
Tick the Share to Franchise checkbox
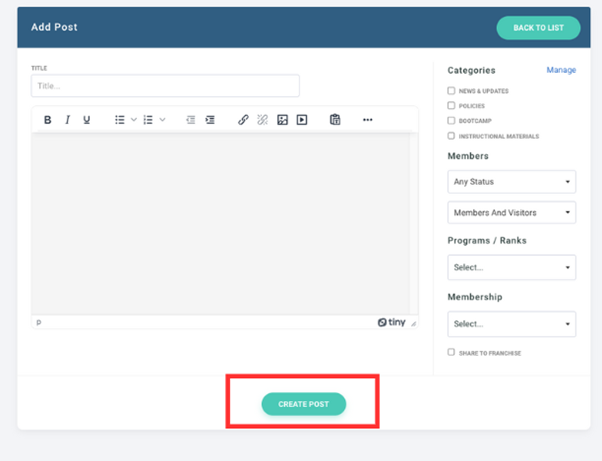pos(451,352)
